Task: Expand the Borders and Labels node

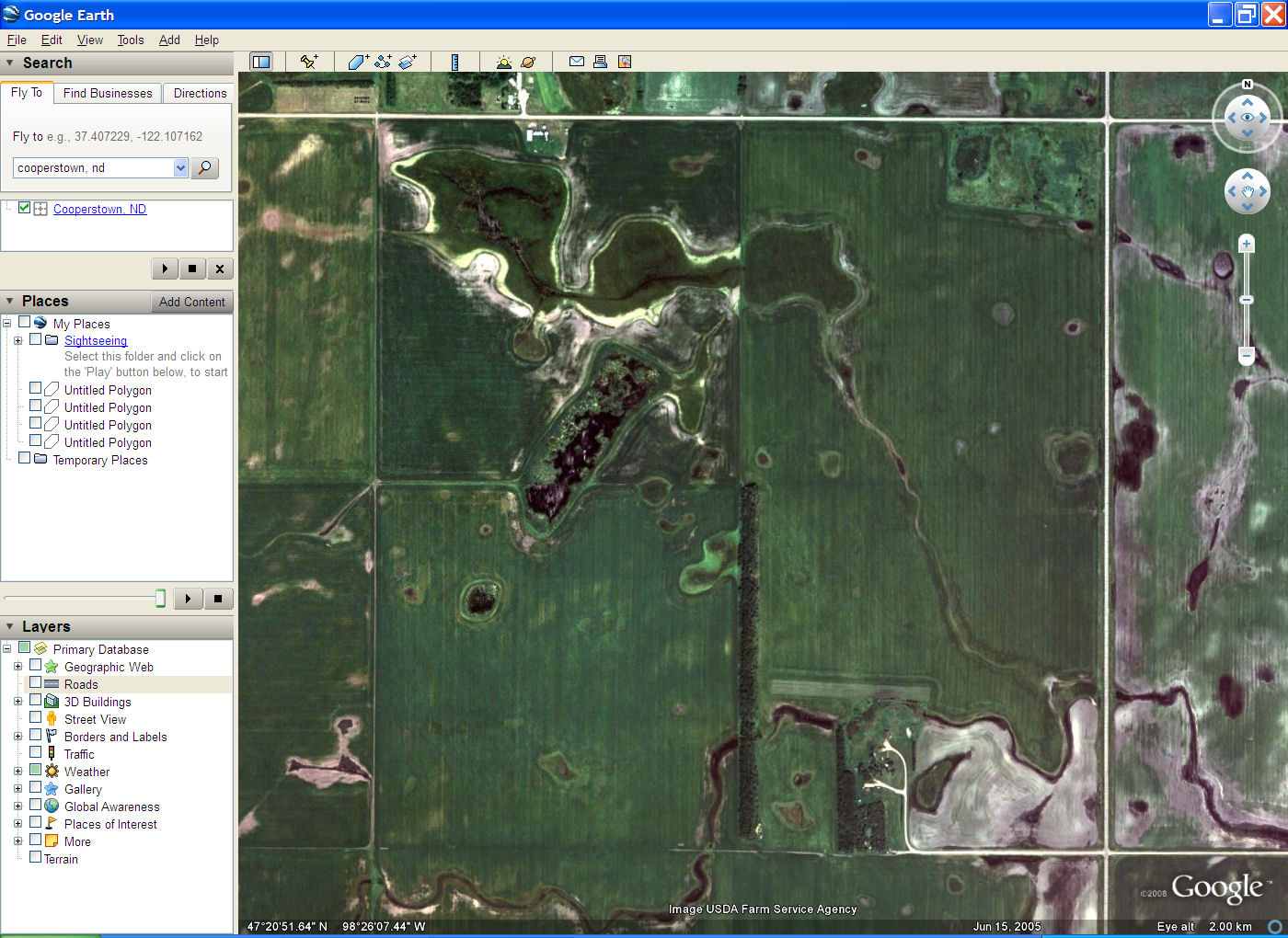Action: (17, 736)
